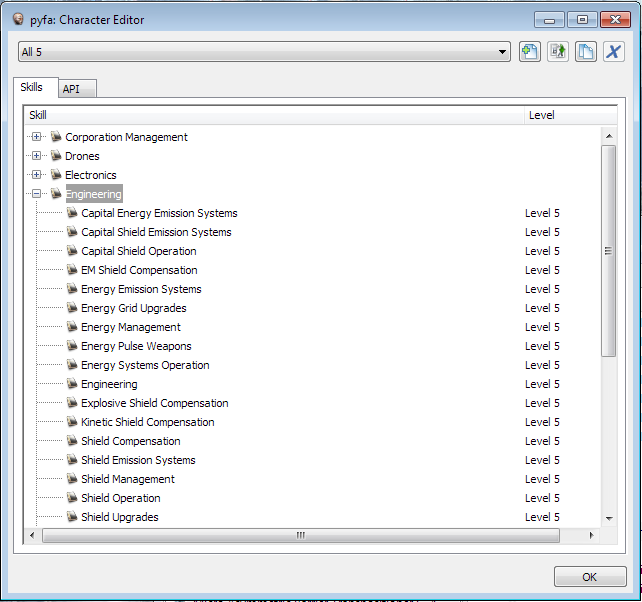
Task: Click icon next to Explosive Shield Compensation
Action: (x=72, y=402)
